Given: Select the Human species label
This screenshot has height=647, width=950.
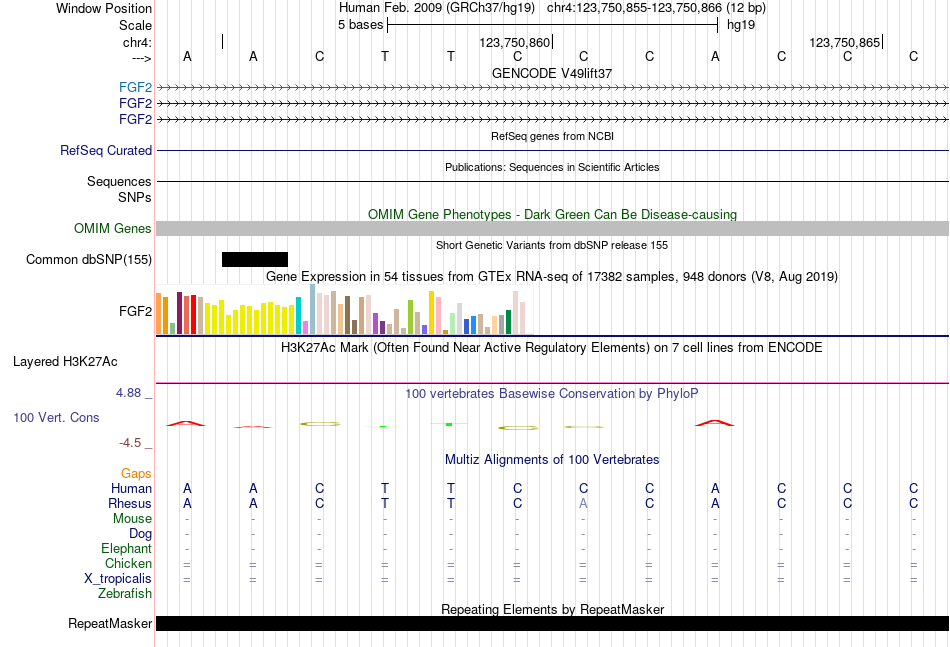Looking at the screenshot, I should pos(131,488).
